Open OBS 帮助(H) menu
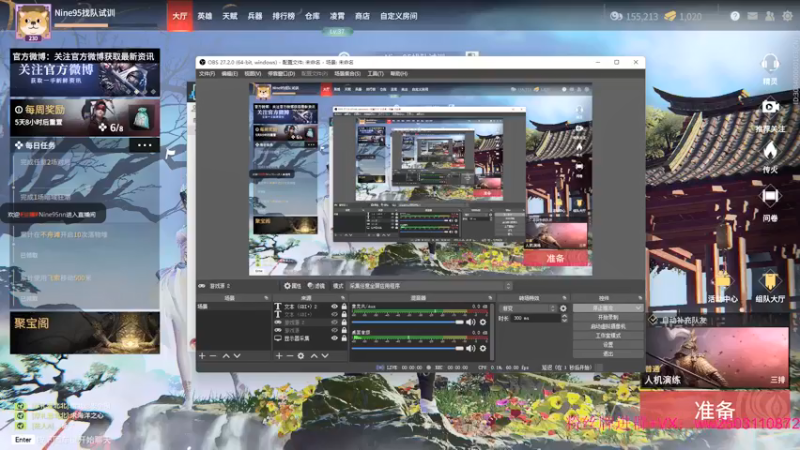800x450 pixels. [x=398, y=74]
